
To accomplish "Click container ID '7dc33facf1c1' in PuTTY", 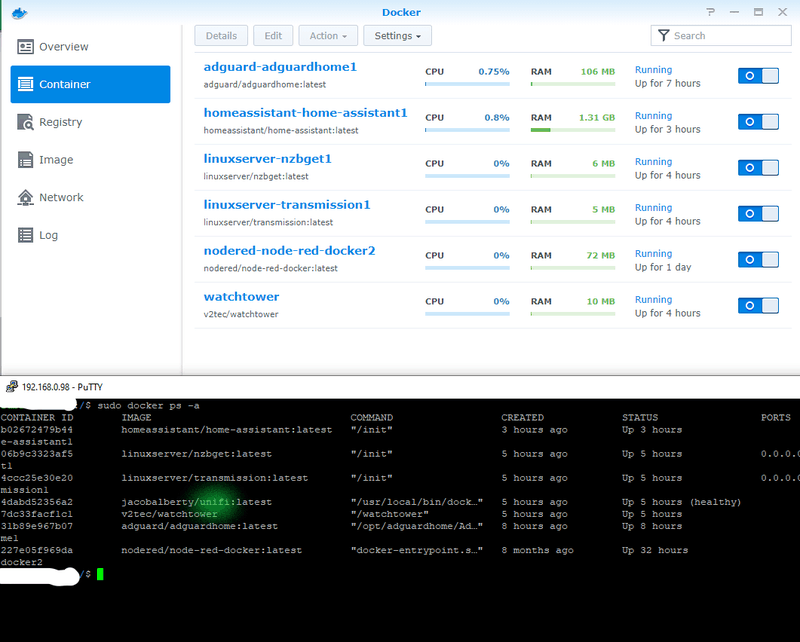I will [x=37, y=514].
